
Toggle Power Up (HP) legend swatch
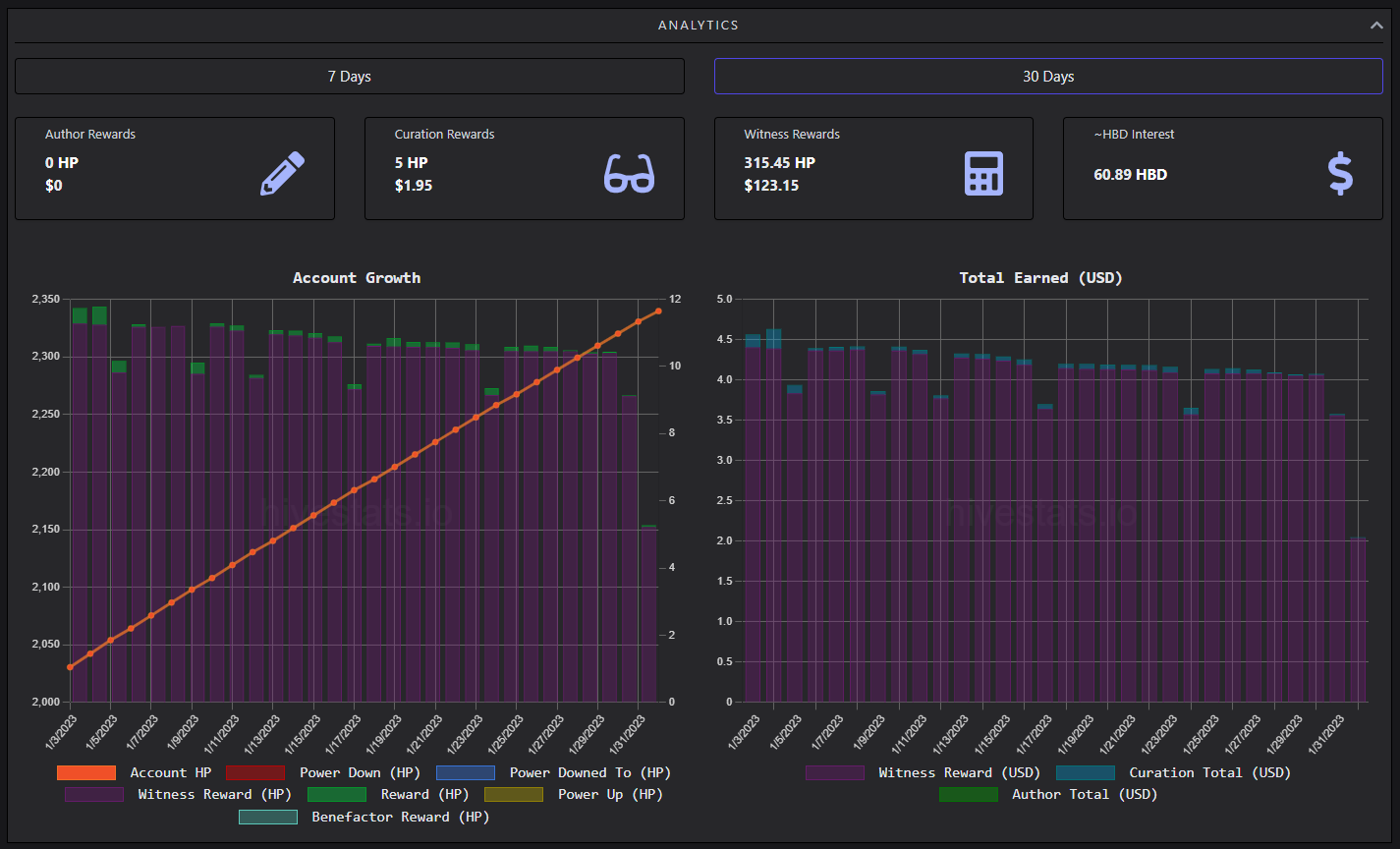pyautogui.click(x=513, y=794)
